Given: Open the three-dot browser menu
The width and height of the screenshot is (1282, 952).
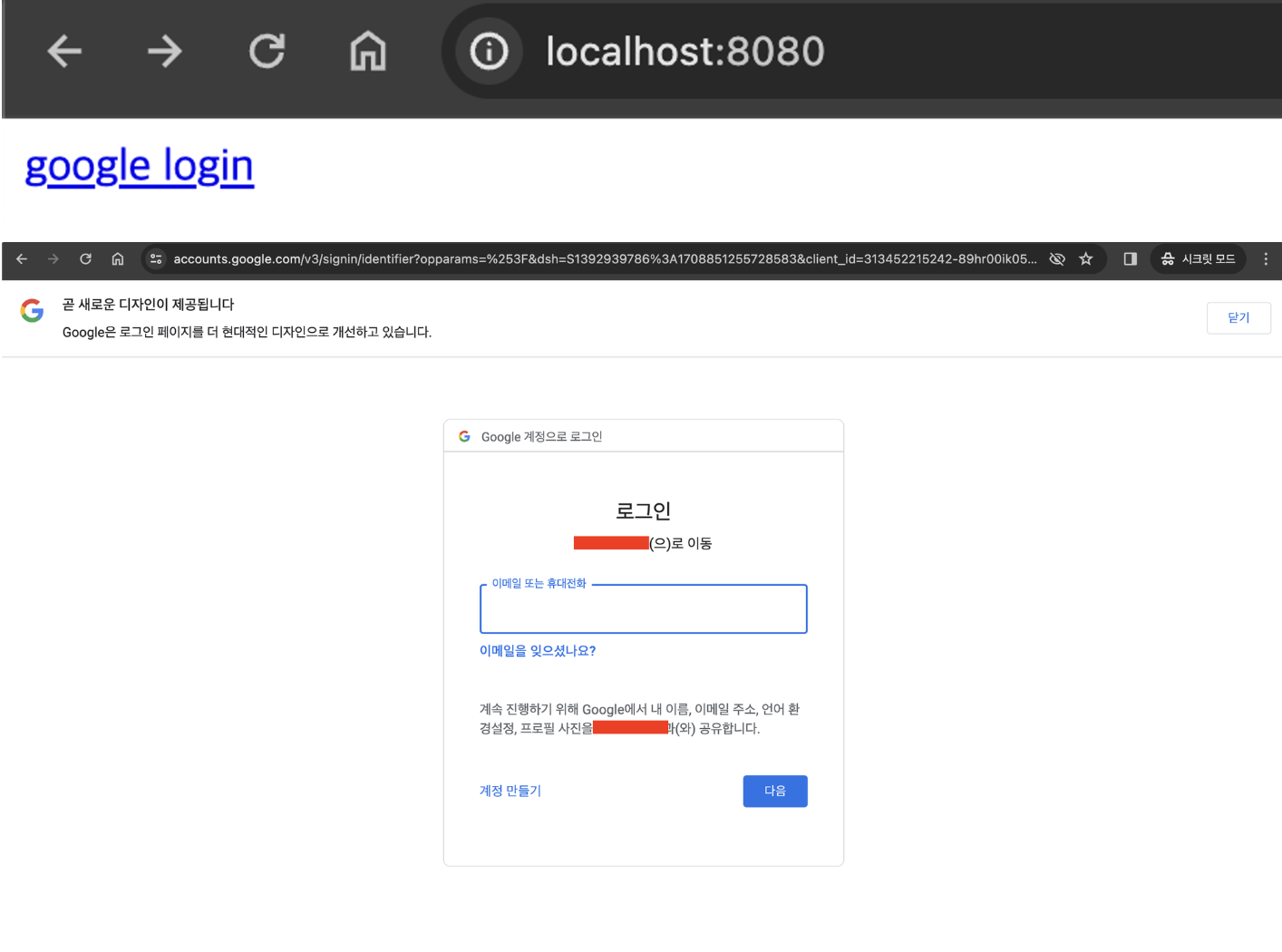Looking at the screenshot, I should 1266,259.
